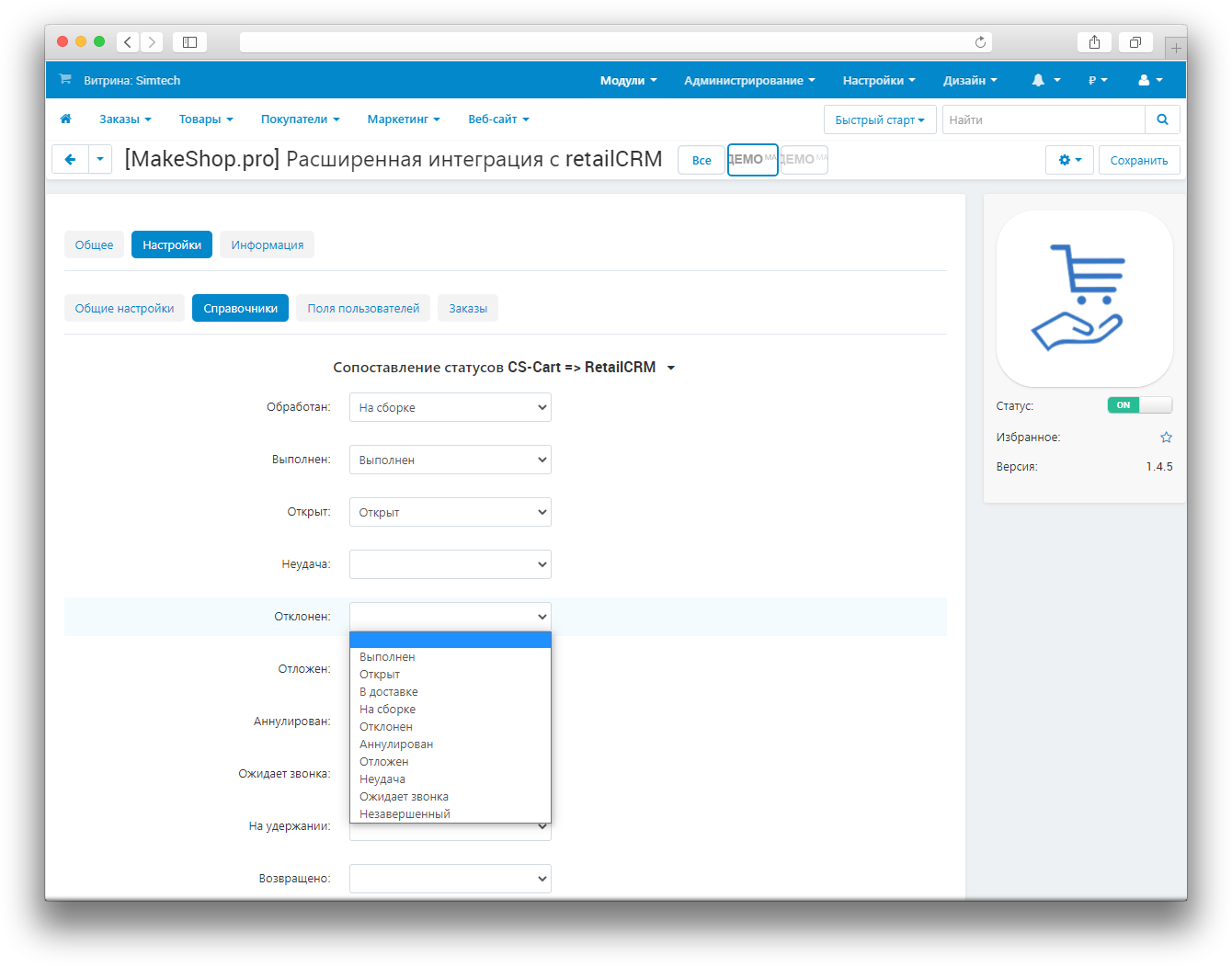
Task: Click the home icon in navigation bar
Action: click(65, 119)
